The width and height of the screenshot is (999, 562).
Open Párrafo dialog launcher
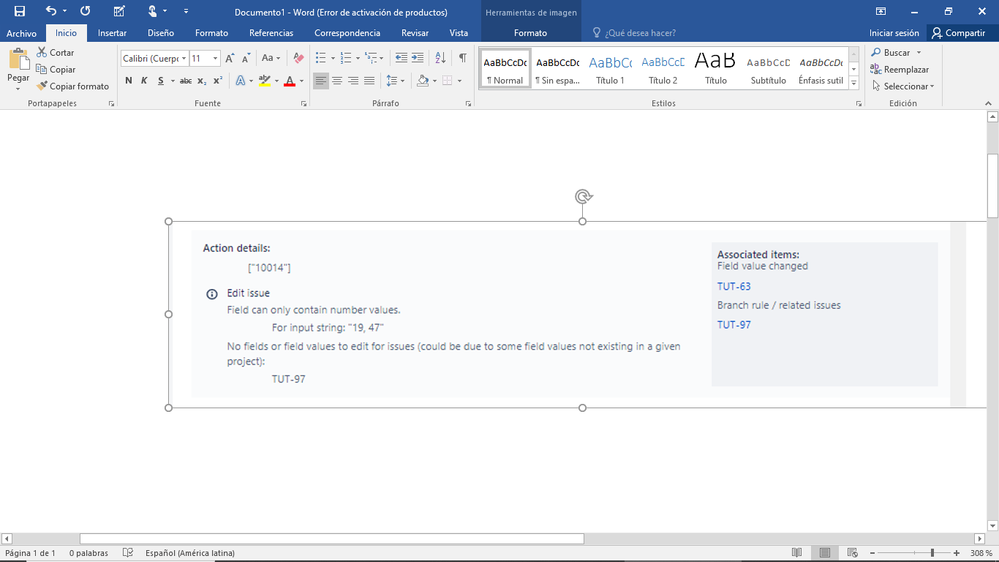click(x=468, y=103)
